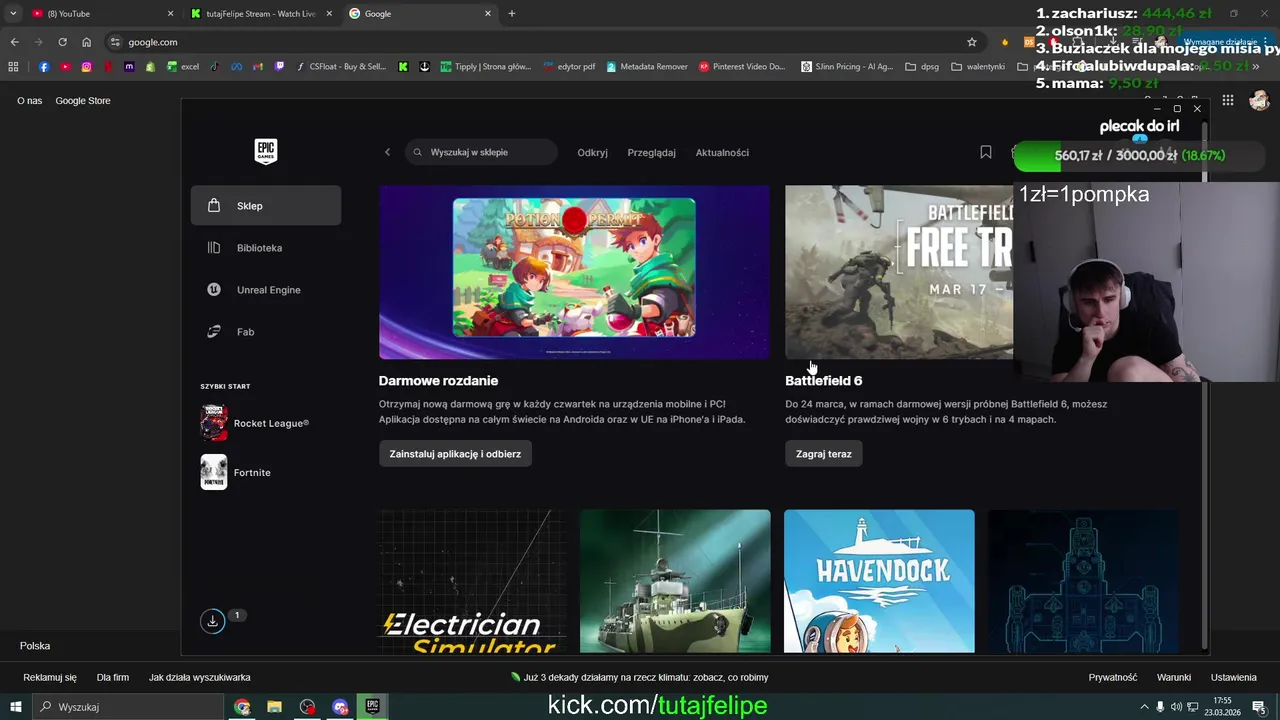Click the O nas link

pos(29,101)
